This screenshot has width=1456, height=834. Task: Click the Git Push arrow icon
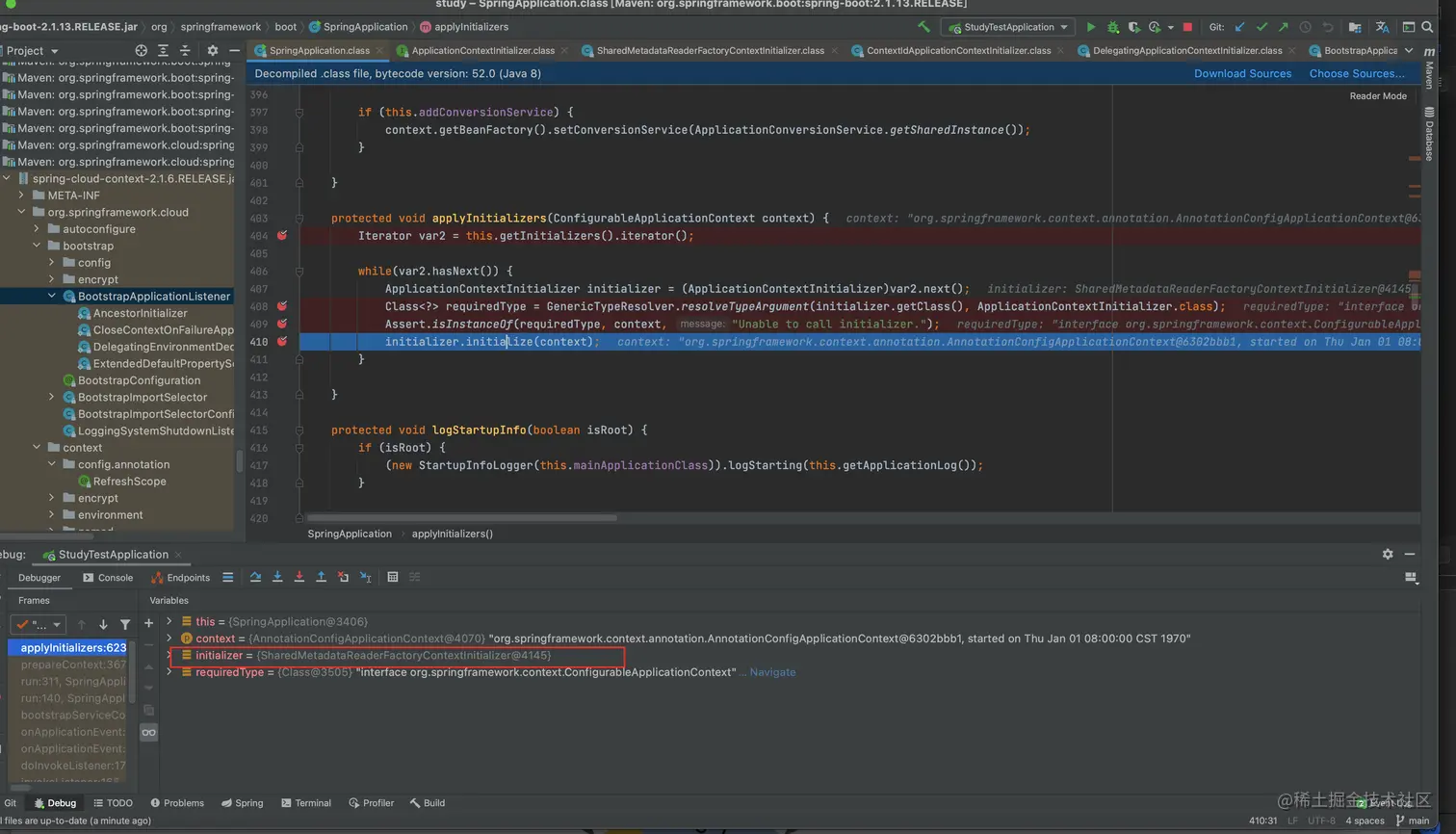point(1283,27)
